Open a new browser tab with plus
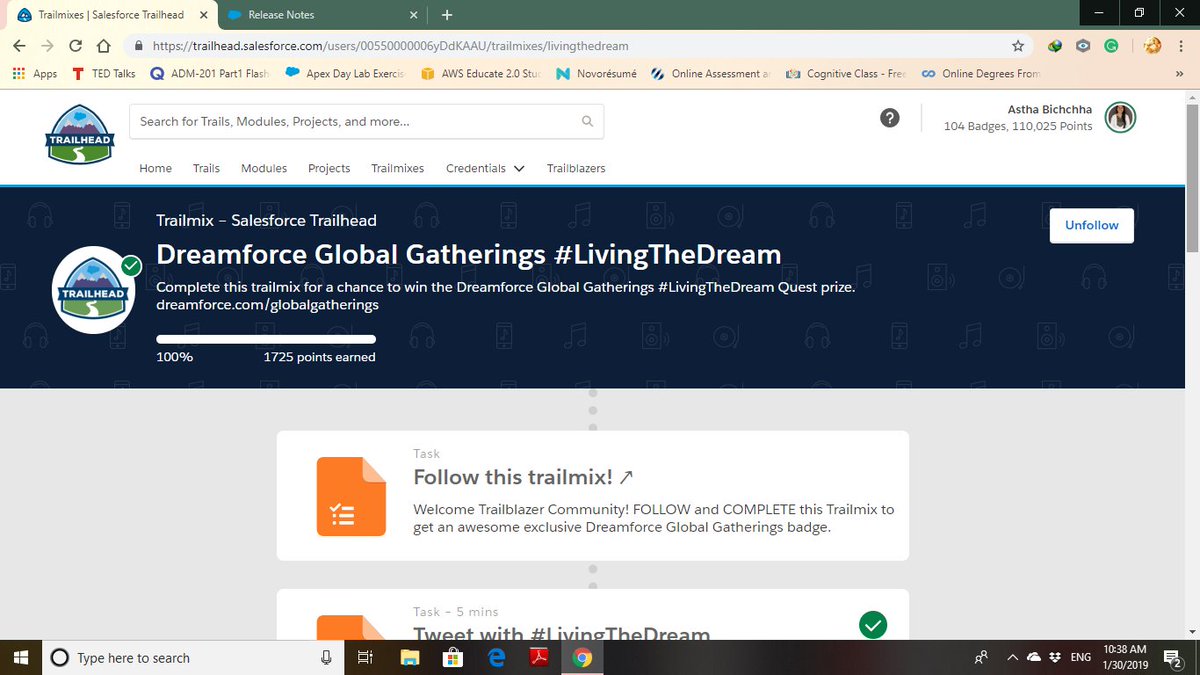This screenshot has width=1200, height=675. 447,15
